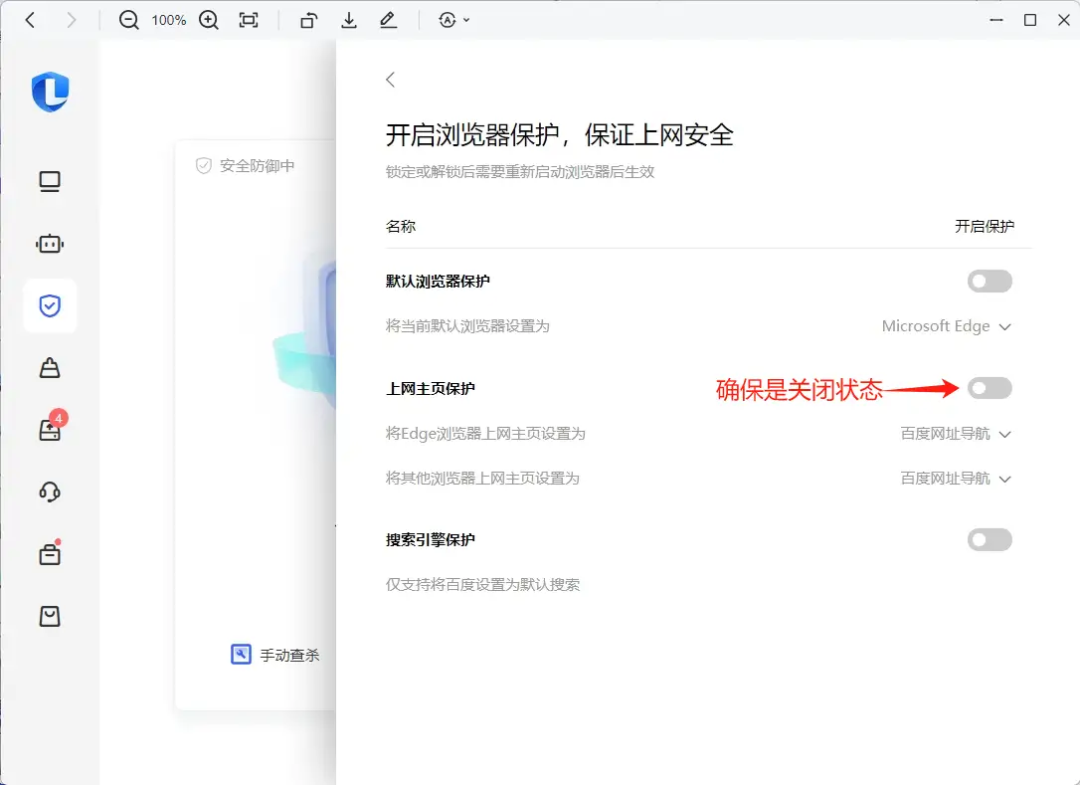This screenshot has width=1080, height=785.
Task: Open the toolbox briefcase sidebar icon
Action: pos(50,554)
